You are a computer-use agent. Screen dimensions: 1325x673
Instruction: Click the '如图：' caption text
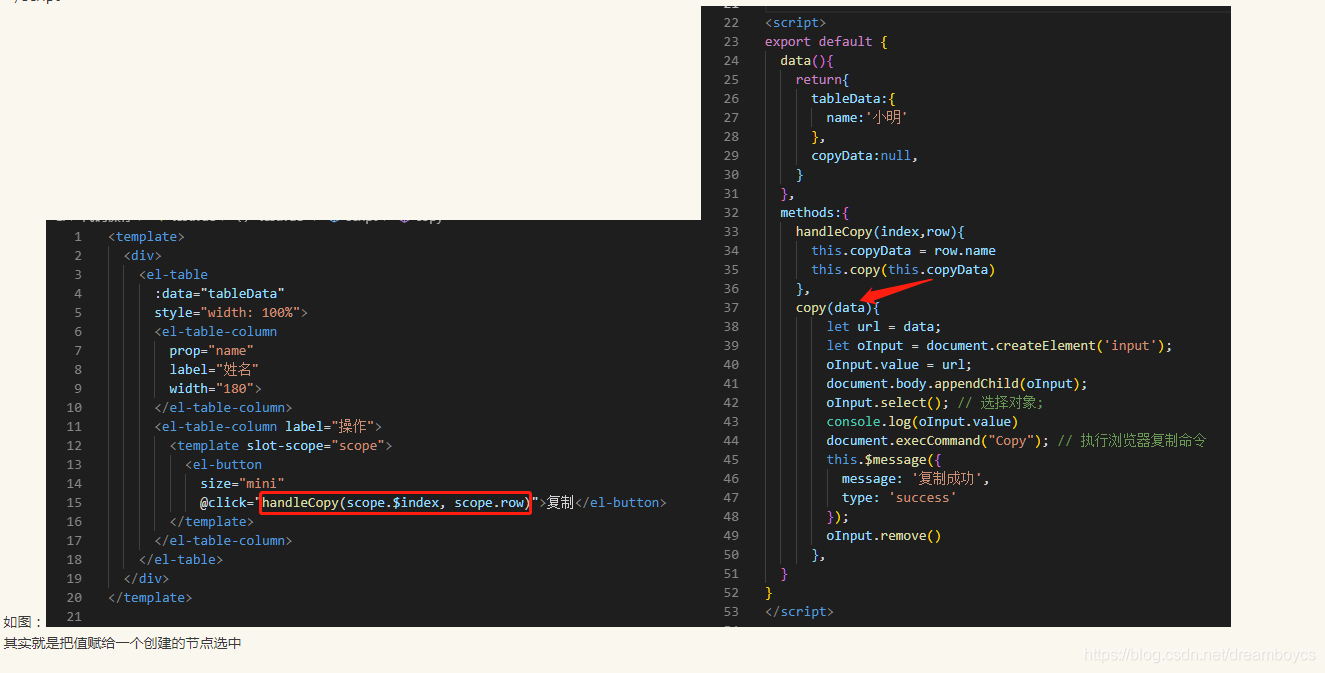coord(24,622)
